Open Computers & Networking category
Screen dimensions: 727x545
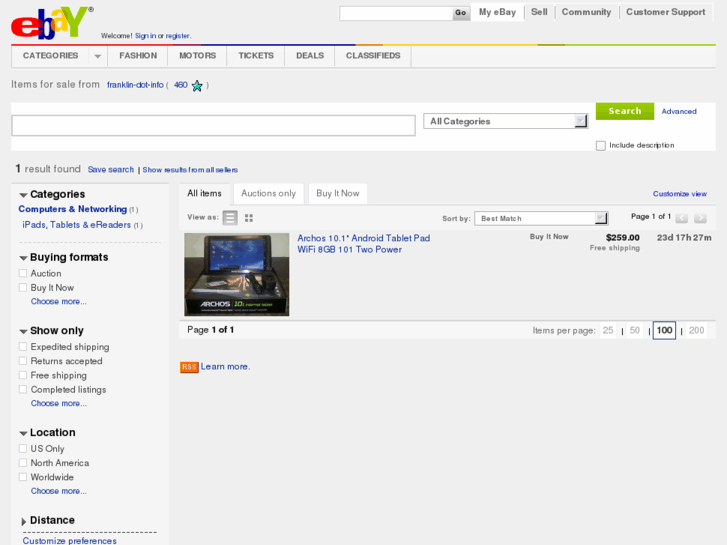click(73, 209)
